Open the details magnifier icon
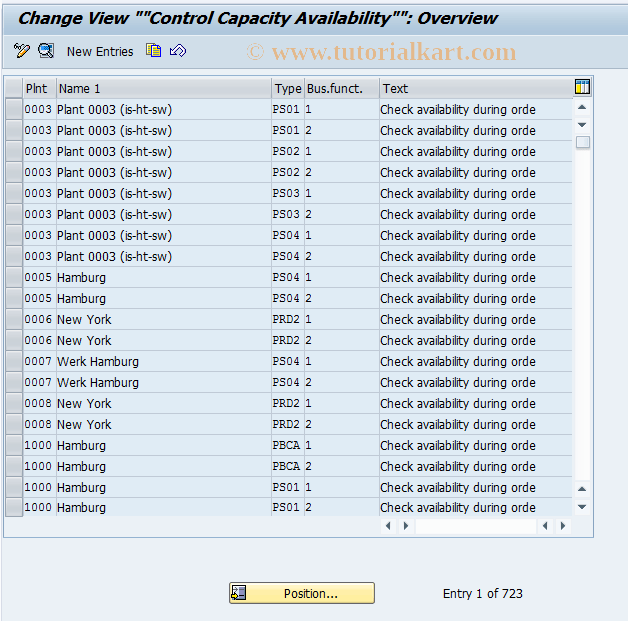The image size is (628, 621). pos(46,51)
